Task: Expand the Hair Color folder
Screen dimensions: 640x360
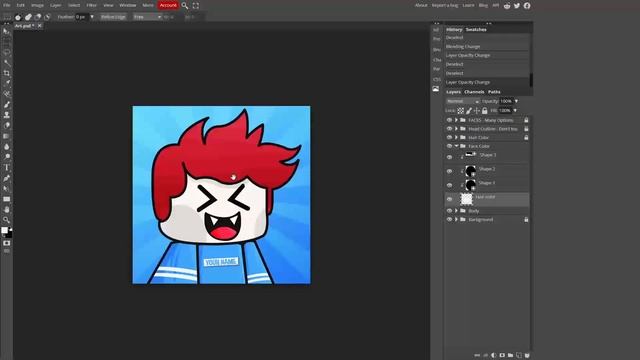Action: (456, 138)
